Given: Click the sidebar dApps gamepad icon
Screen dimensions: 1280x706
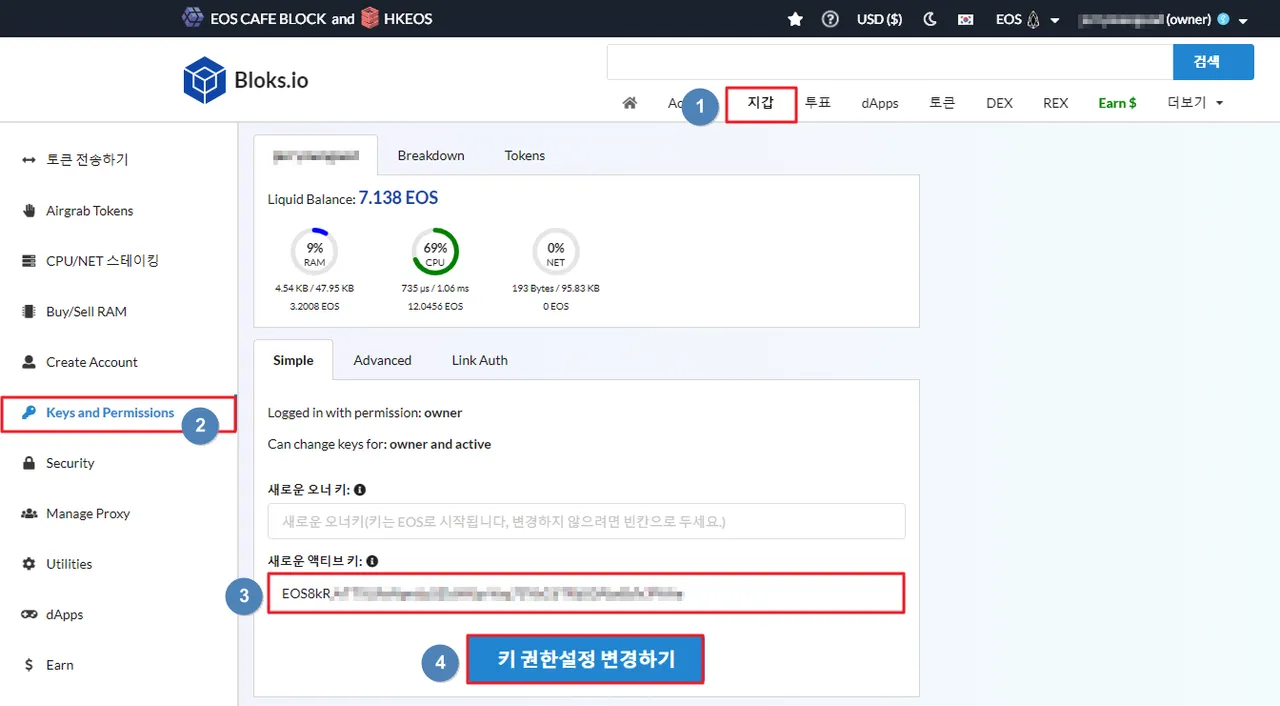Looking at the screenshot, I should [x=29, y=615].
